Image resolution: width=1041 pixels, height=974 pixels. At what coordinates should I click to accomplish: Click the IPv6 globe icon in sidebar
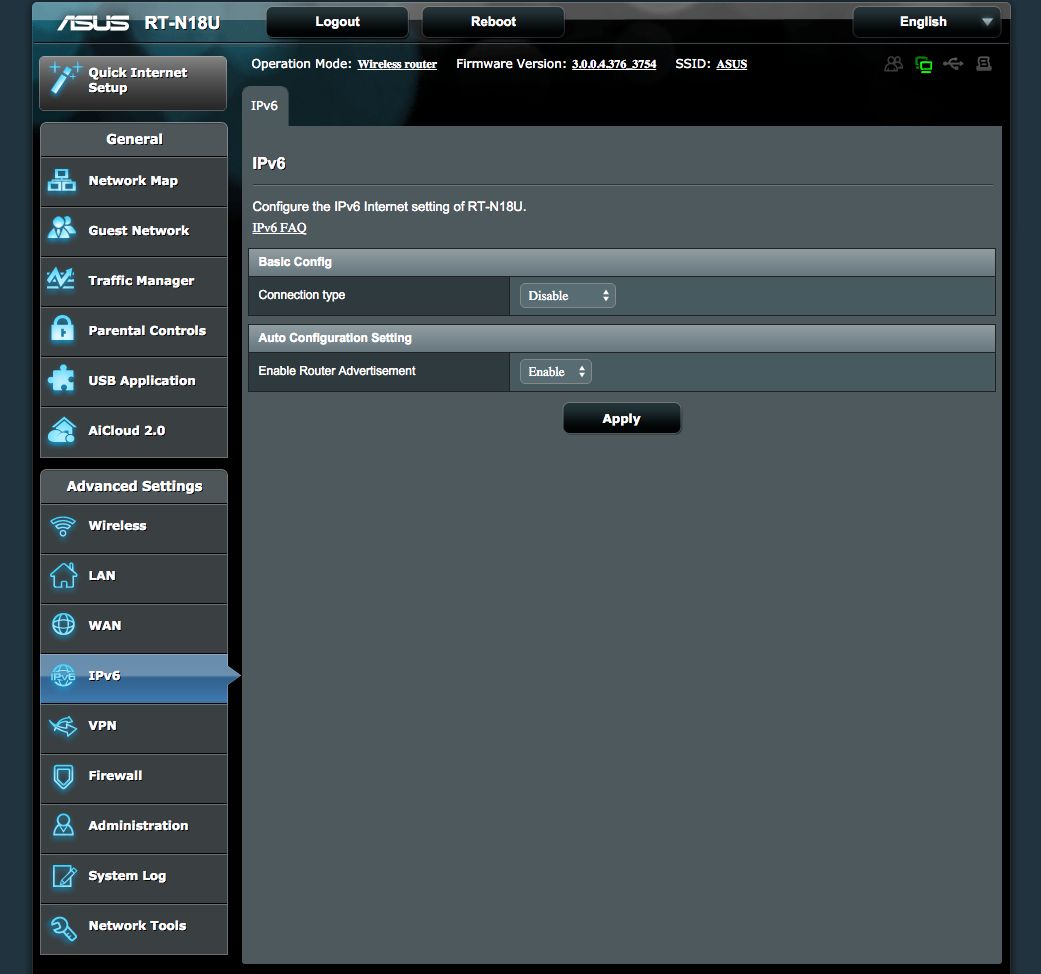(63, 675)
